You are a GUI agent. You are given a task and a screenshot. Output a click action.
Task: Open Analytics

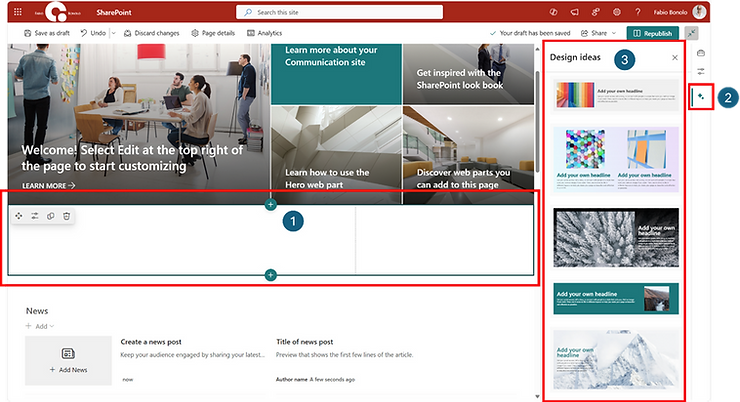coord(264,33)
